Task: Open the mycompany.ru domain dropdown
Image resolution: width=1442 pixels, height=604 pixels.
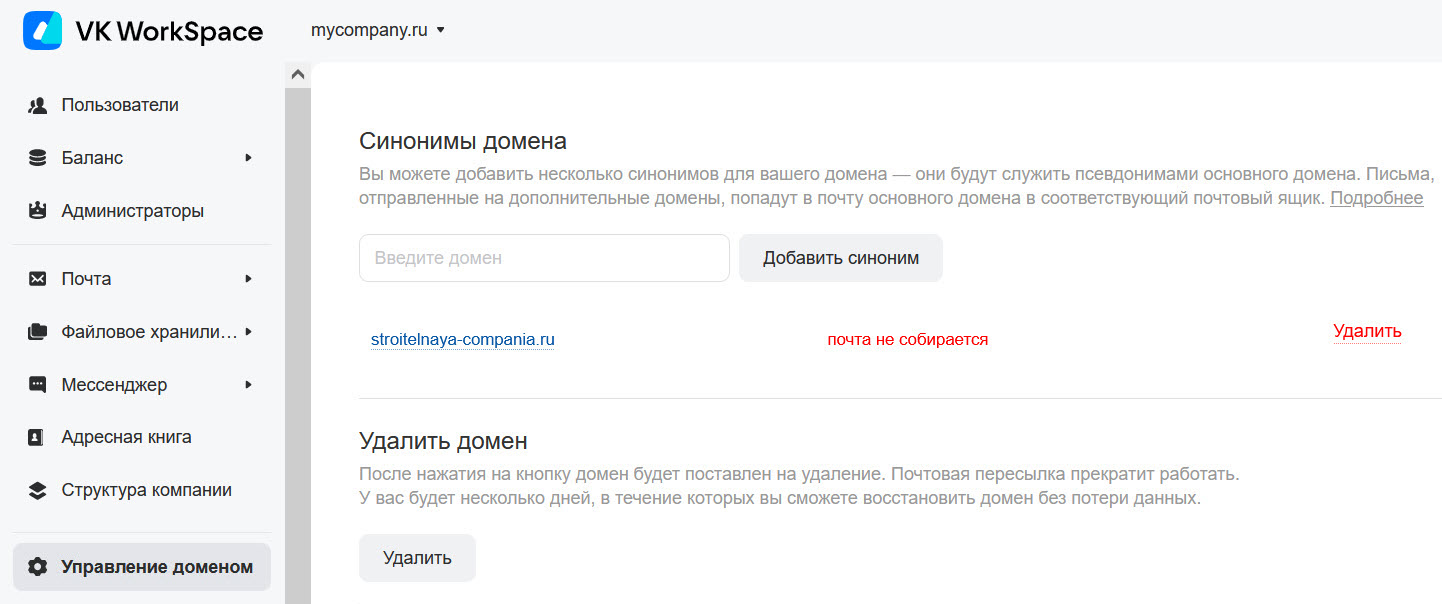Action: (378, 30)
